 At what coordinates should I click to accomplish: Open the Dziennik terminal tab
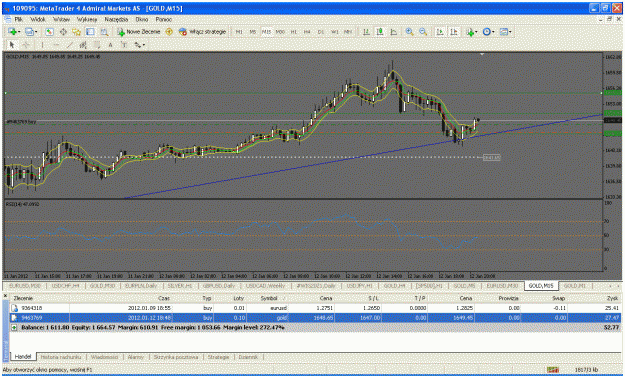point(248,357)
